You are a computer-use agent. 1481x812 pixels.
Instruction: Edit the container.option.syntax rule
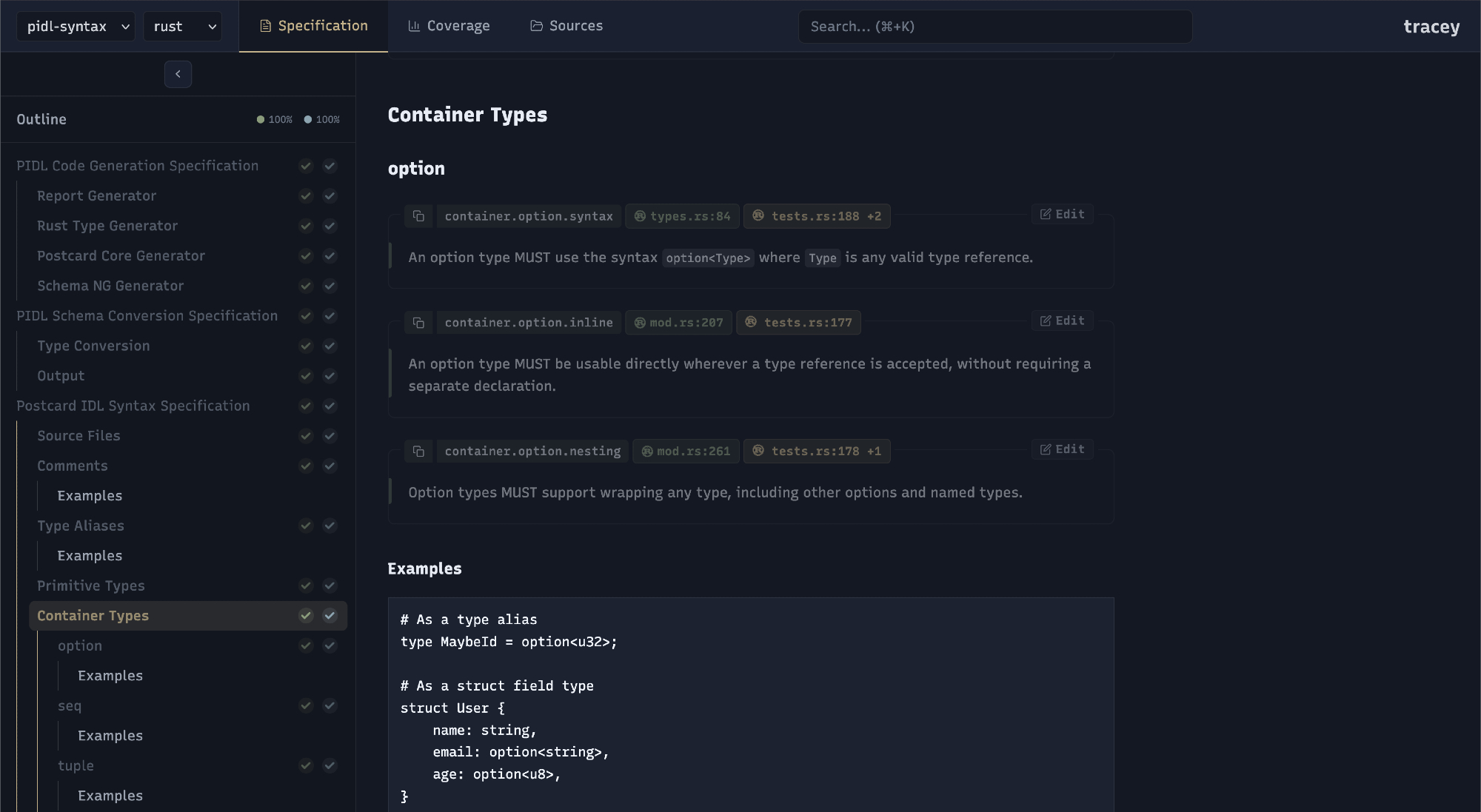pos(1062,215)
